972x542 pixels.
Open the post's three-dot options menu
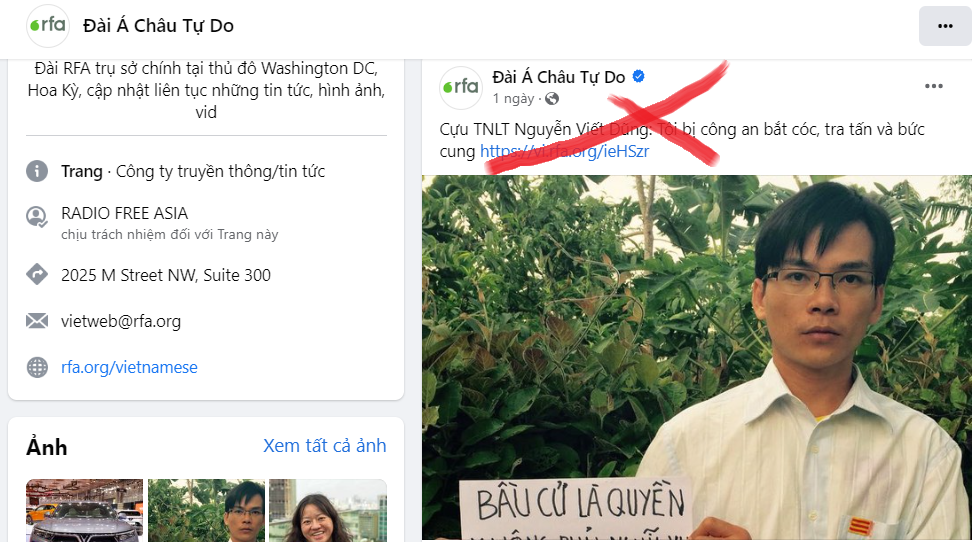[x=934, y=86]
